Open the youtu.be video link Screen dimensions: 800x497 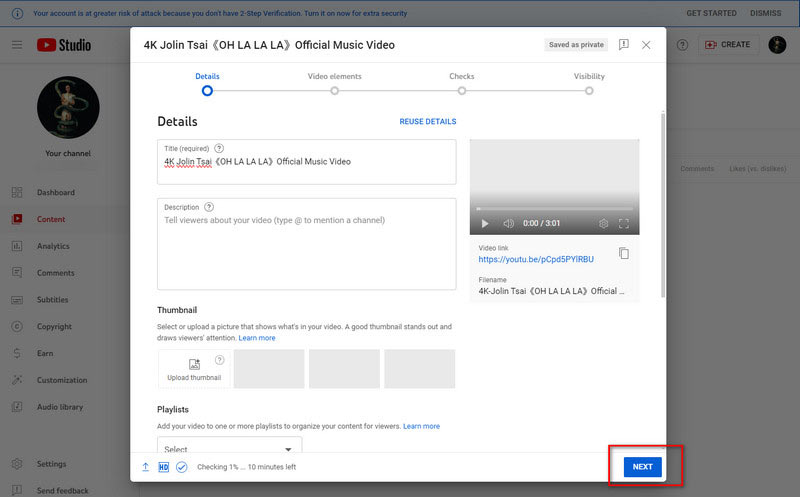point(536,259)
